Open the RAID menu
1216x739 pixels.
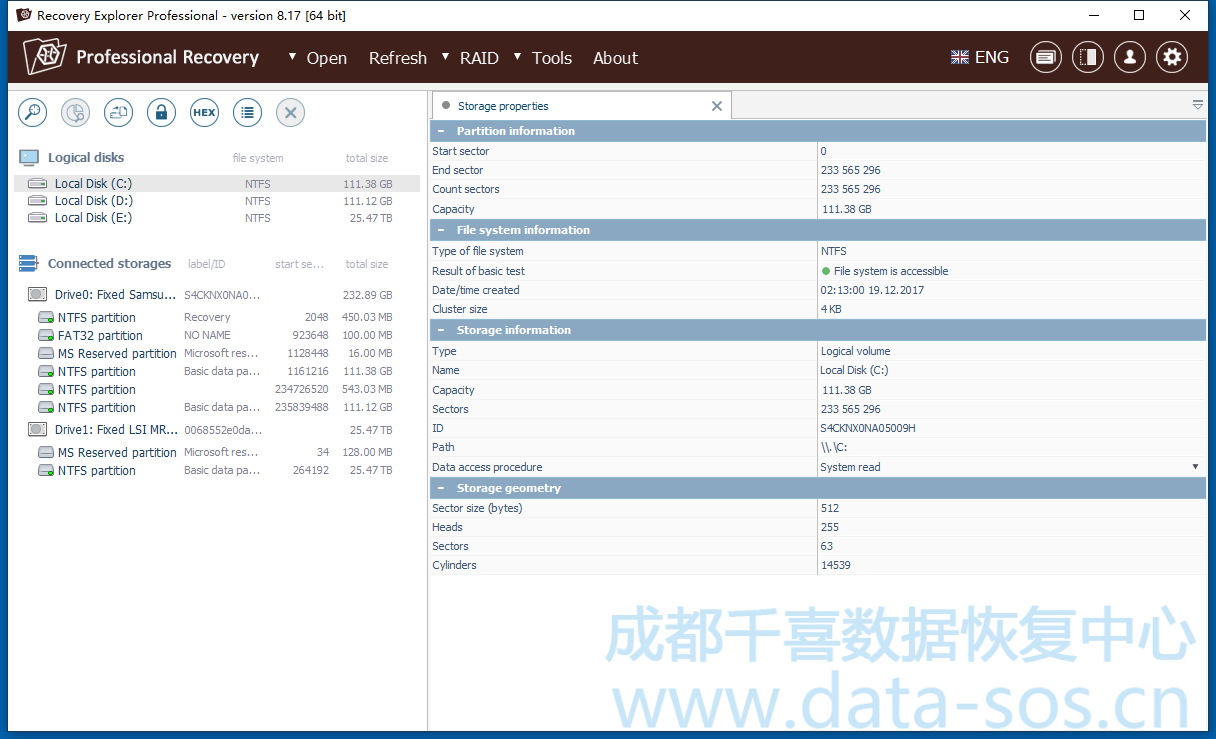point(478,58)
